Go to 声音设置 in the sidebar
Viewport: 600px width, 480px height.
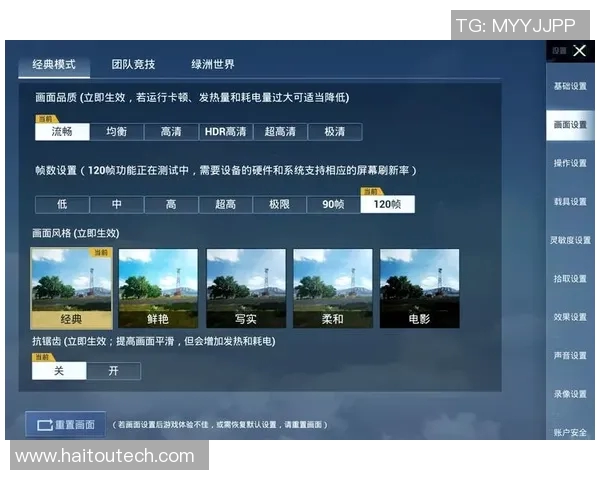click(x=570, y=356)
